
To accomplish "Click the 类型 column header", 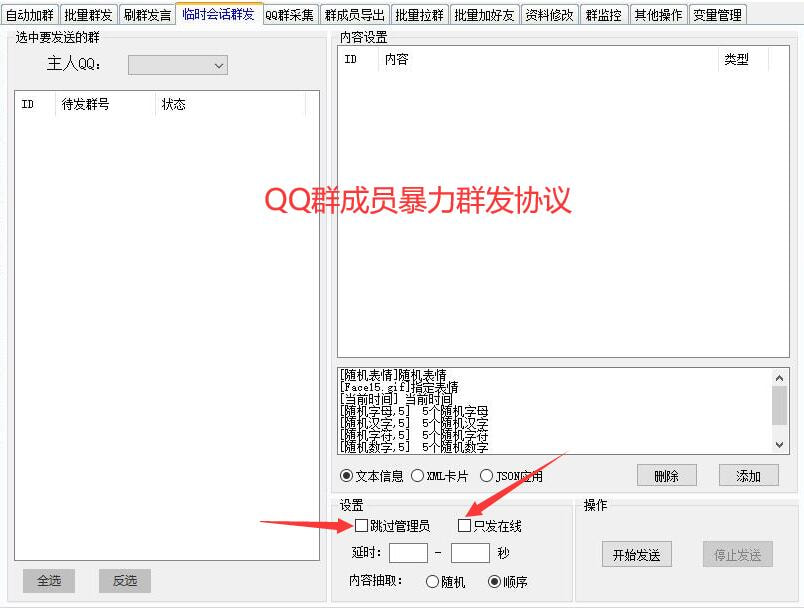I will 743,59.
